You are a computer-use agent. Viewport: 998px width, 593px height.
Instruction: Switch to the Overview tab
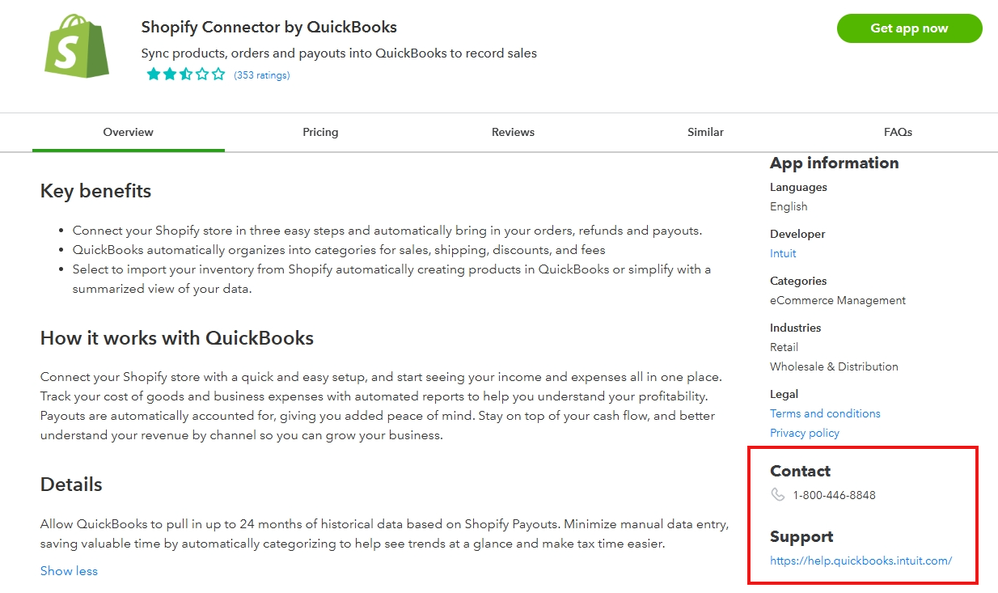coord(128,132)
